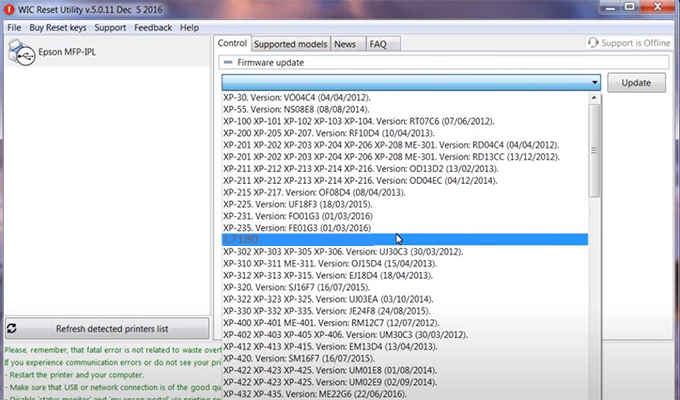Screen dimensions: 680x400
Task: Open the Support menu
Action: point(110,28)
